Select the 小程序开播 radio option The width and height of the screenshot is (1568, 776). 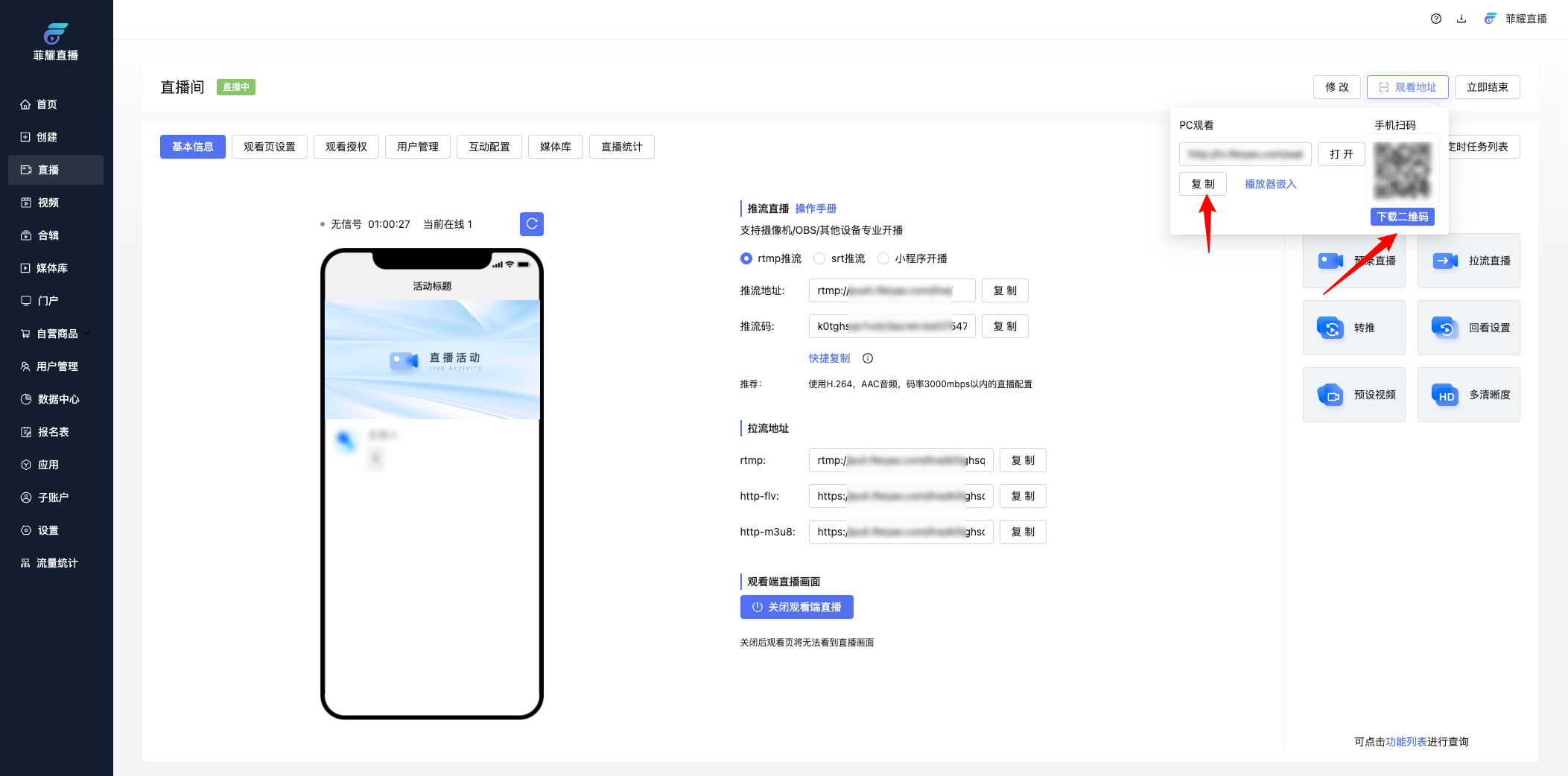(x=883, y=258)
